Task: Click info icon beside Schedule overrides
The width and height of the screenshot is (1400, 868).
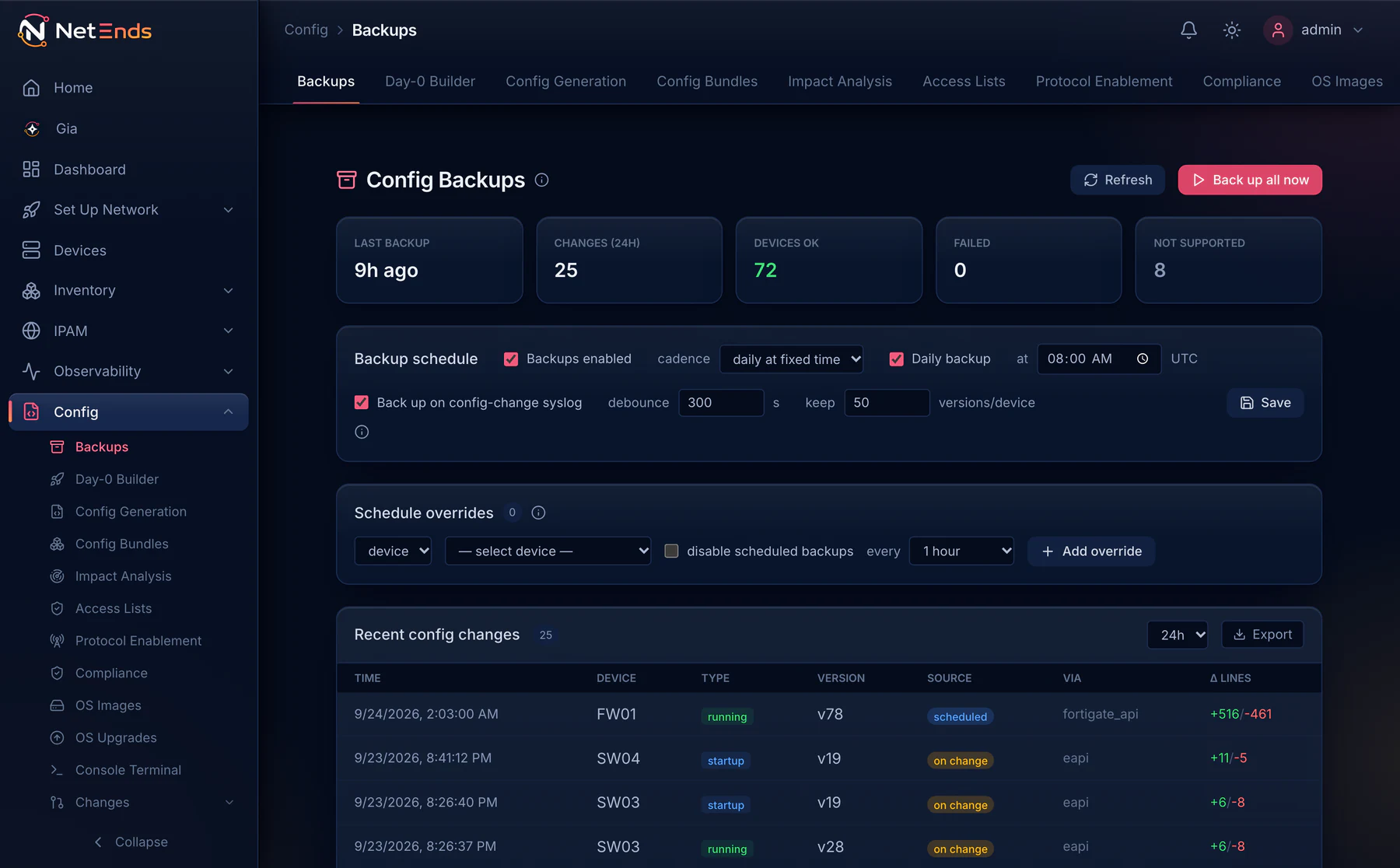Action: [538, 513]
